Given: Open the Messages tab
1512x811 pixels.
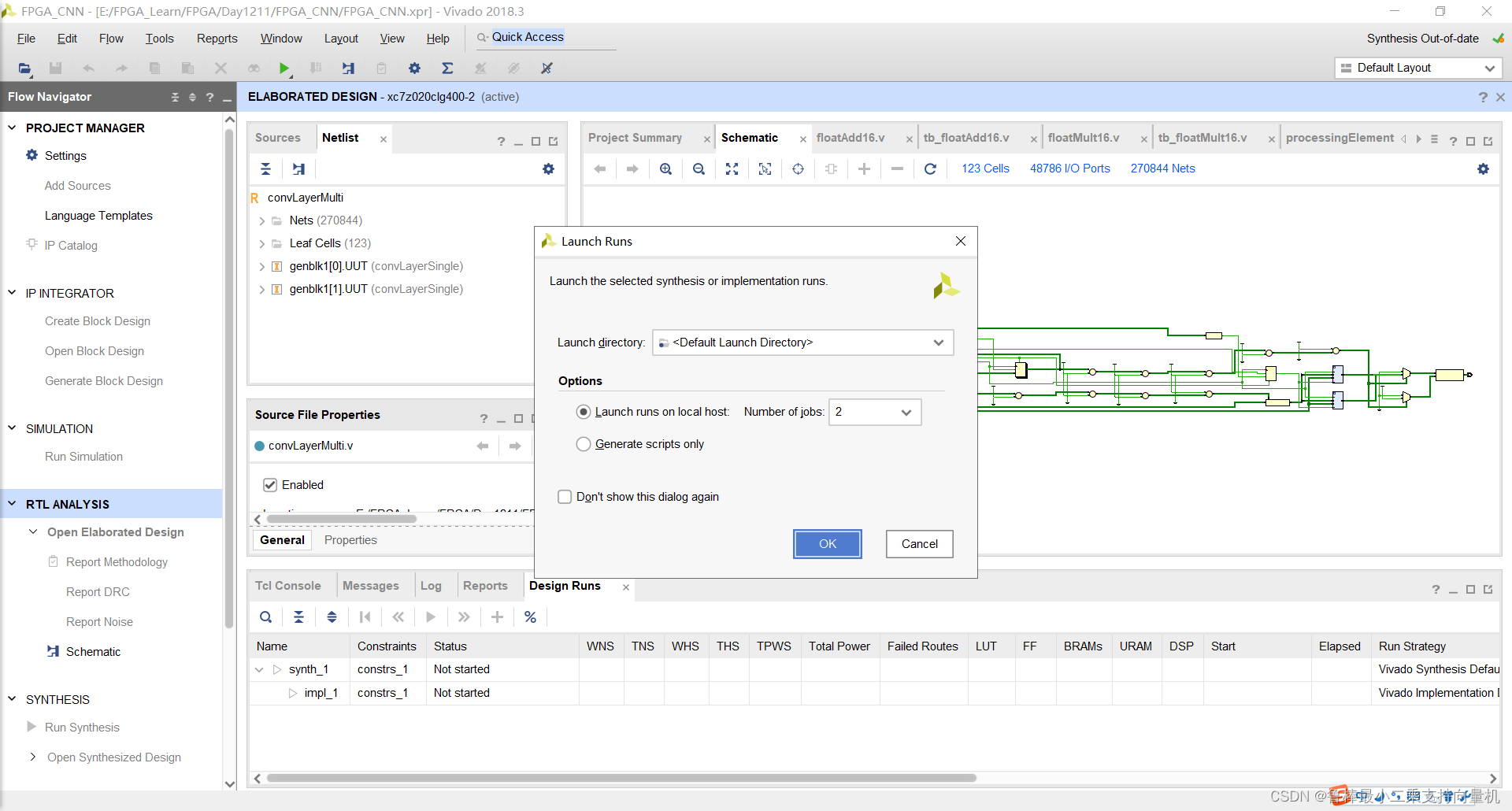Looking at the screenshot, I should point(370,586).
